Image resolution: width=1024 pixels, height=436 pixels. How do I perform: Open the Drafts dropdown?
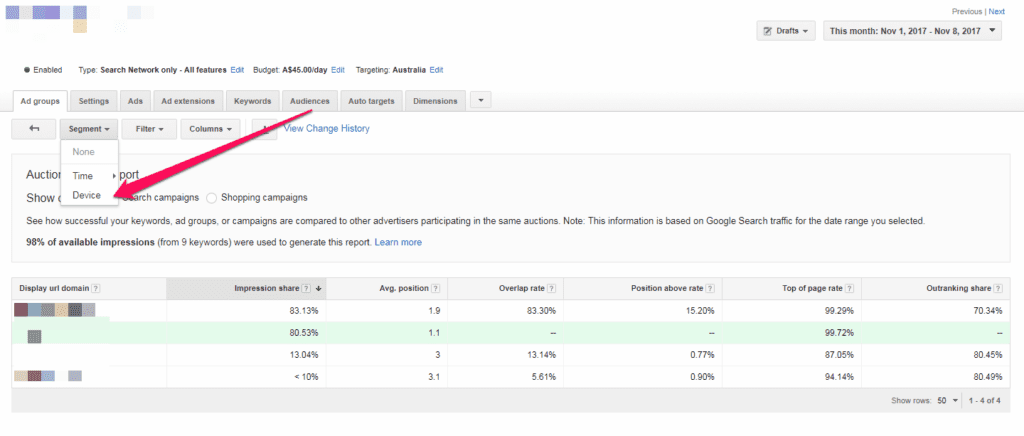786,31
